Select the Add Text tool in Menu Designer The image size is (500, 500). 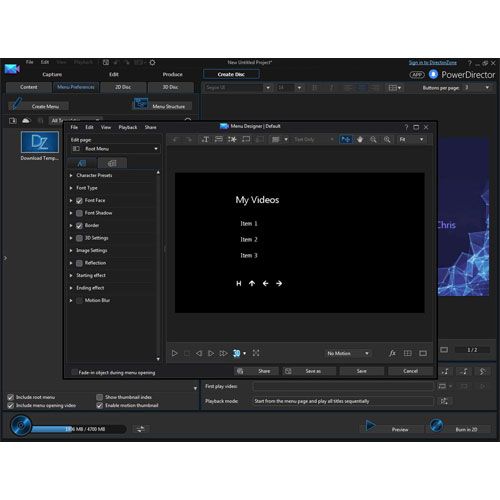click(x=205, y=139)
